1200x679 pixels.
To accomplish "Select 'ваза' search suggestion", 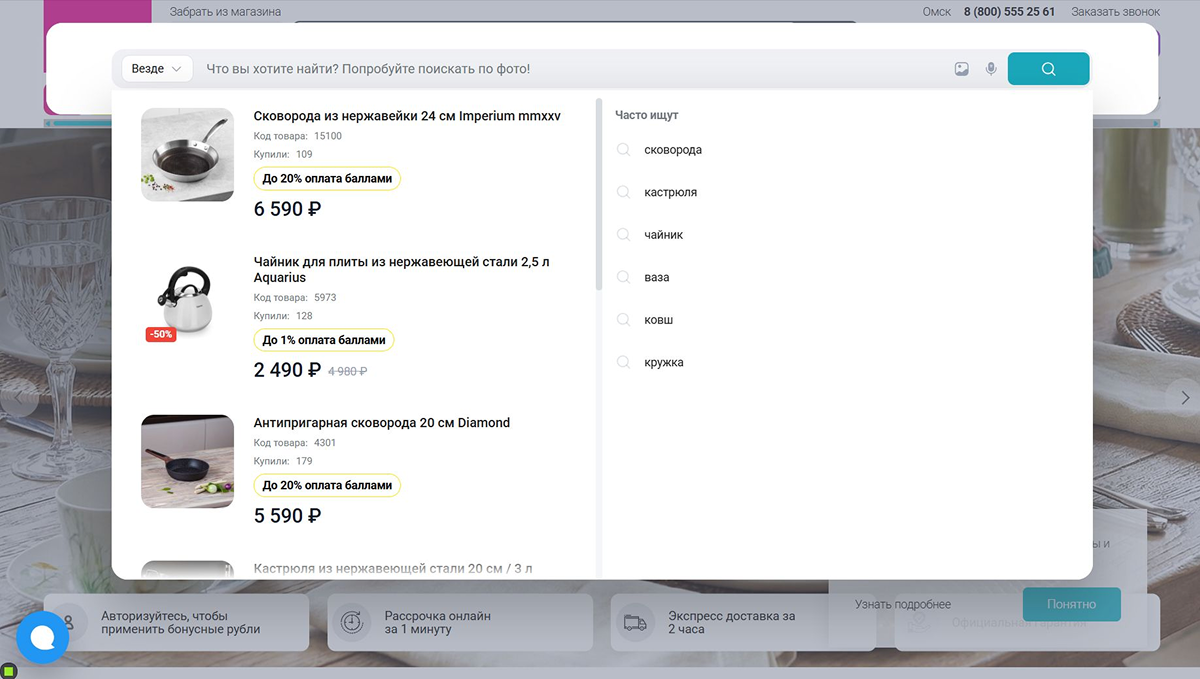I will coord(657,277).
